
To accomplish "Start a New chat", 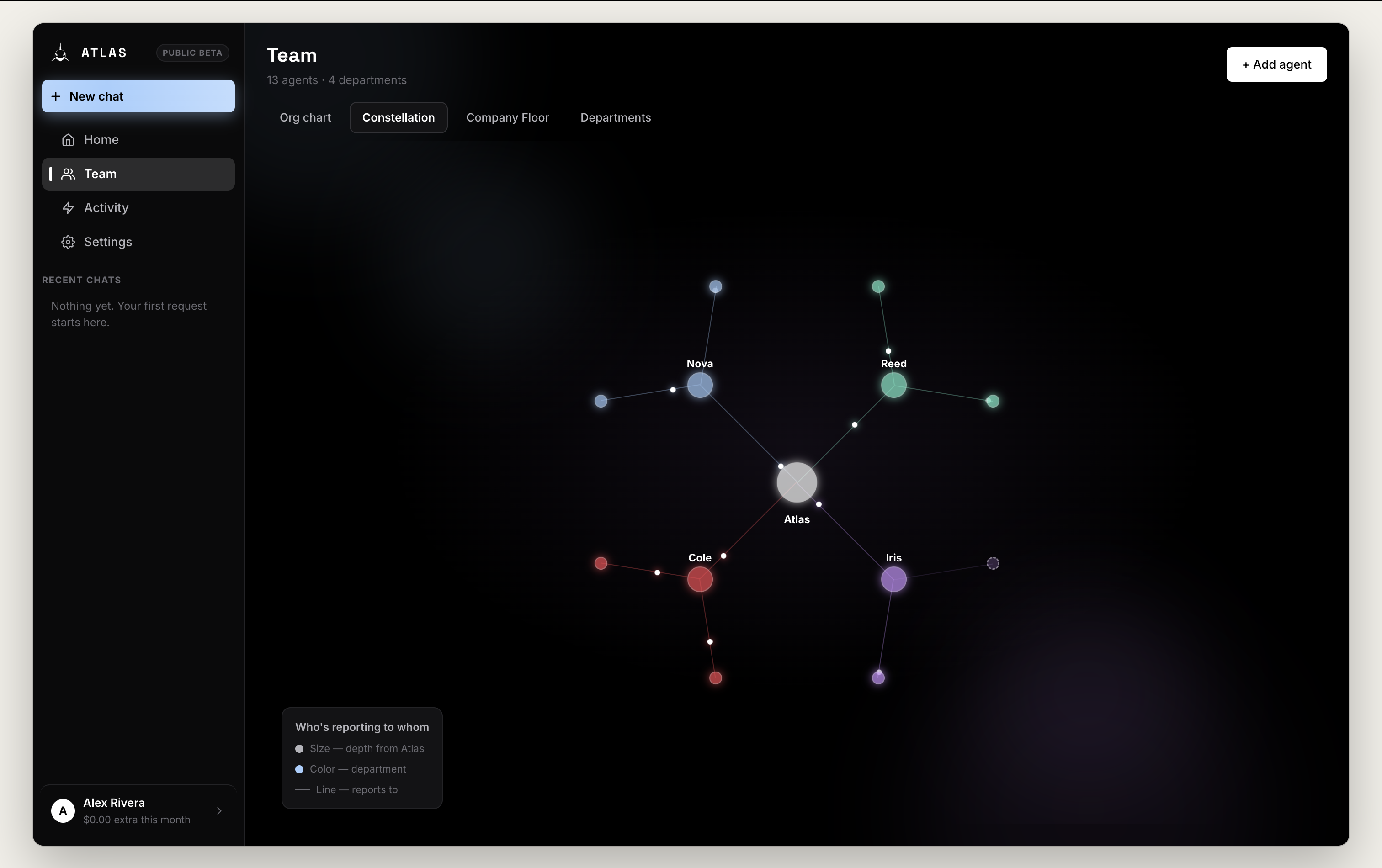I will (138, 96).
